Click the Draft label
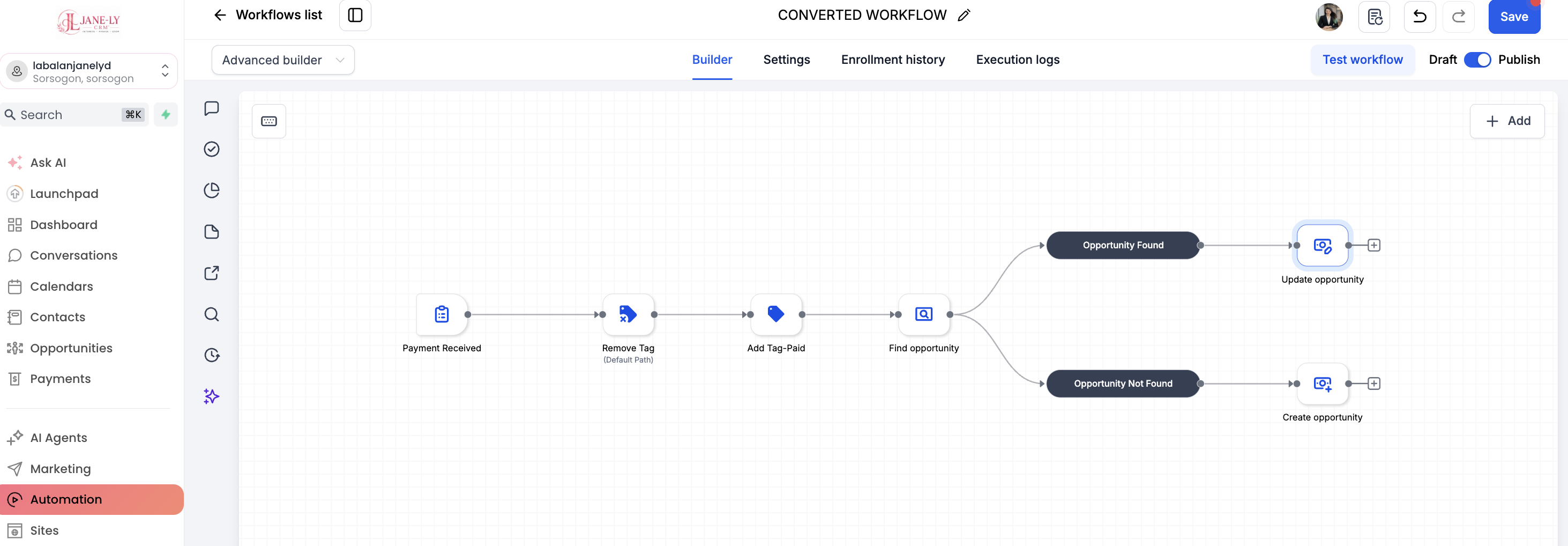The image size is (1568, 546). [x=1443, y=60]
